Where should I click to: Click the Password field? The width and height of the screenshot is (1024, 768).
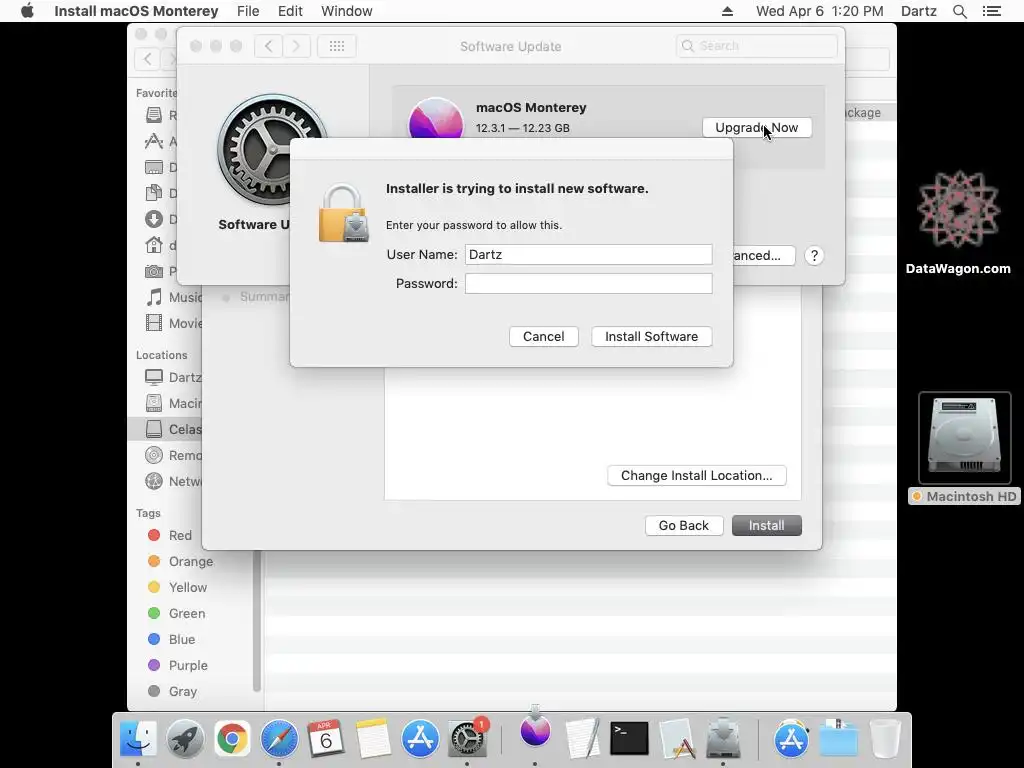(x=588, y=283)
